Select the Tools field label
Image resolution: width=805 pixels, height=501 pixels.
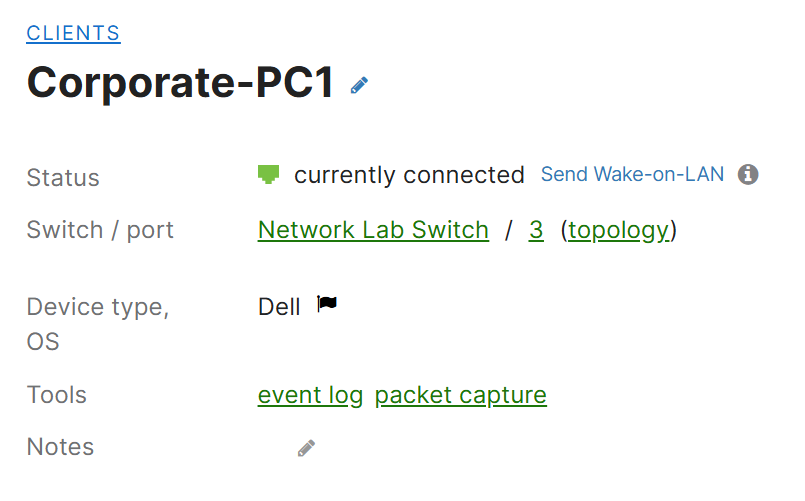(56, 395)
